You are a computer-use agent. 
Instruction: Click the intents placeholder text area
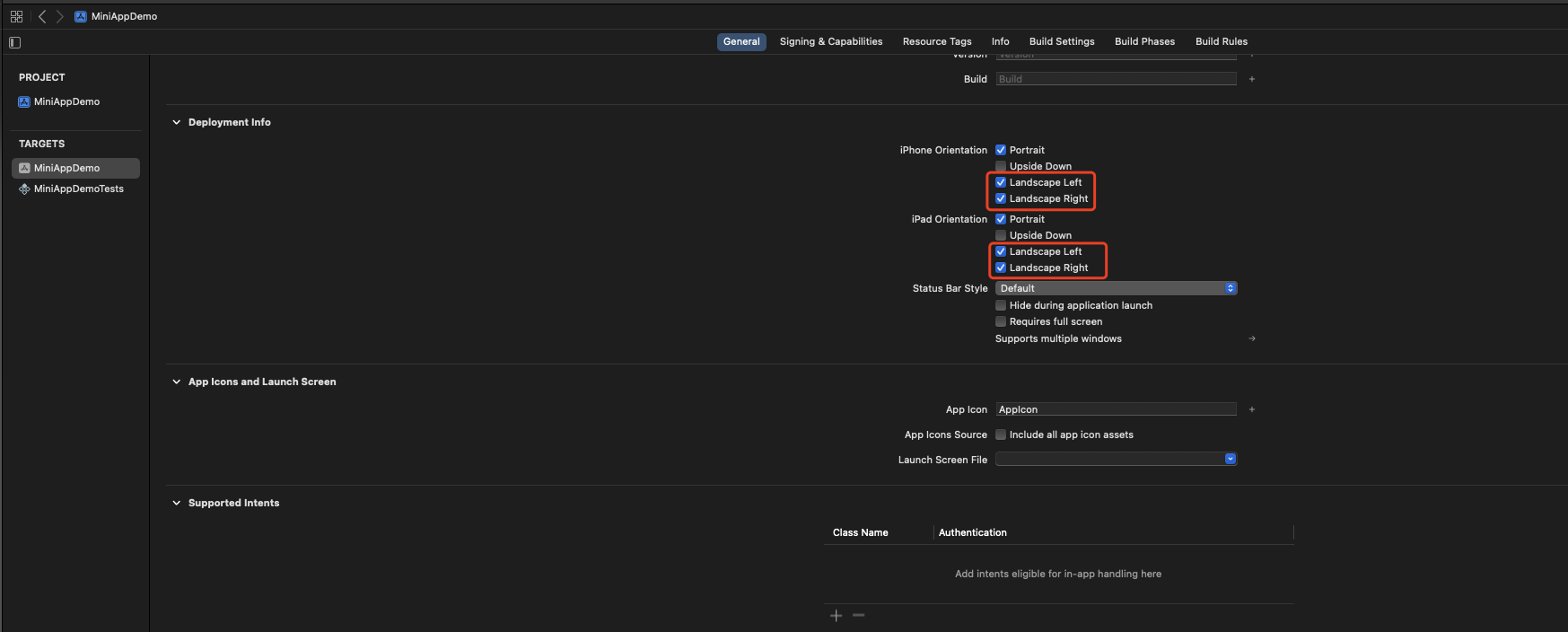click(1058, 574)
